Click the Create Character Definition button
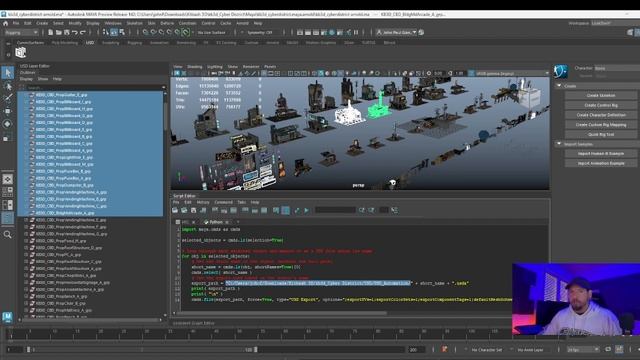Viewport: 640px width, 360px height. click(x=601, y=115)
